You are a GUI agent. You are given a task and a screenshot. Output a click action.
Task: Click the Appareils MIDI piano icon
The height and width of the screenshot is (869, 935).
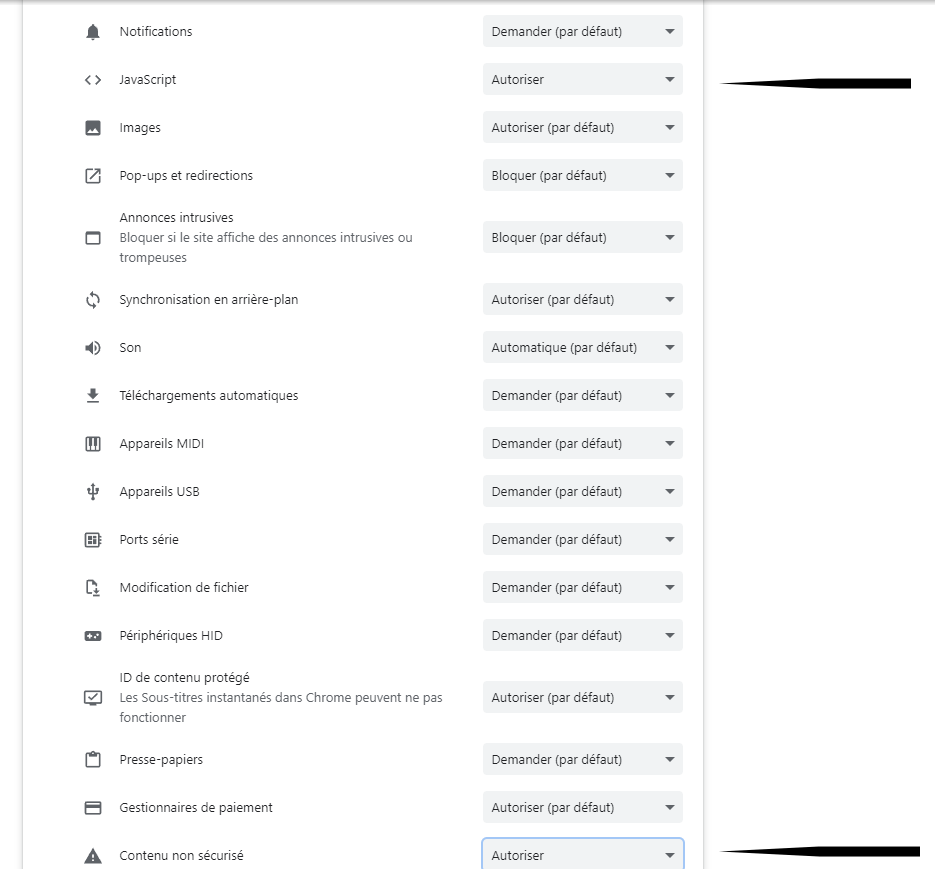click(x=93, y=444)
